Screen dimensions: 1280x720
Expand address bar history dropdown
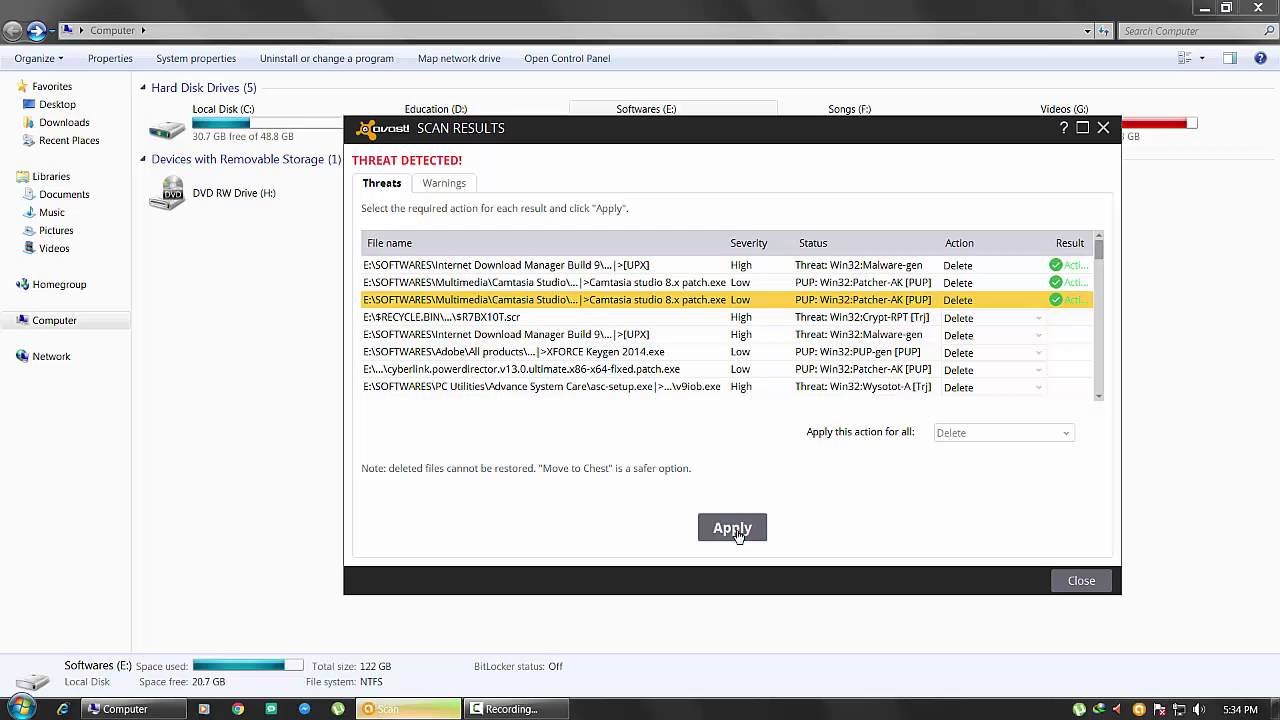[x=1088, y=31]
